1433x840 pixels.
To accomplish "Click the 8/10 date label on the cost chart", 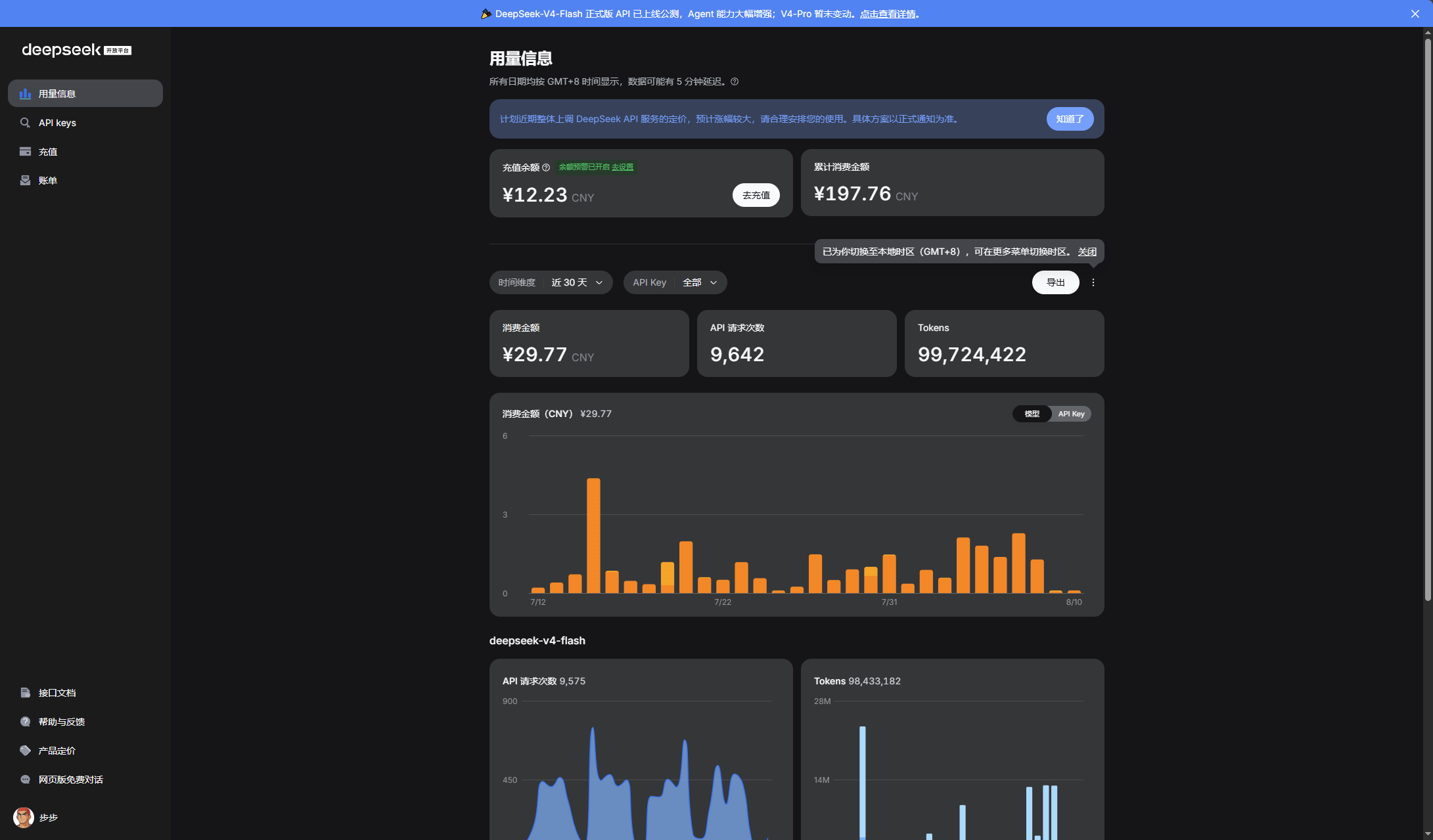I will (1074, 602).
